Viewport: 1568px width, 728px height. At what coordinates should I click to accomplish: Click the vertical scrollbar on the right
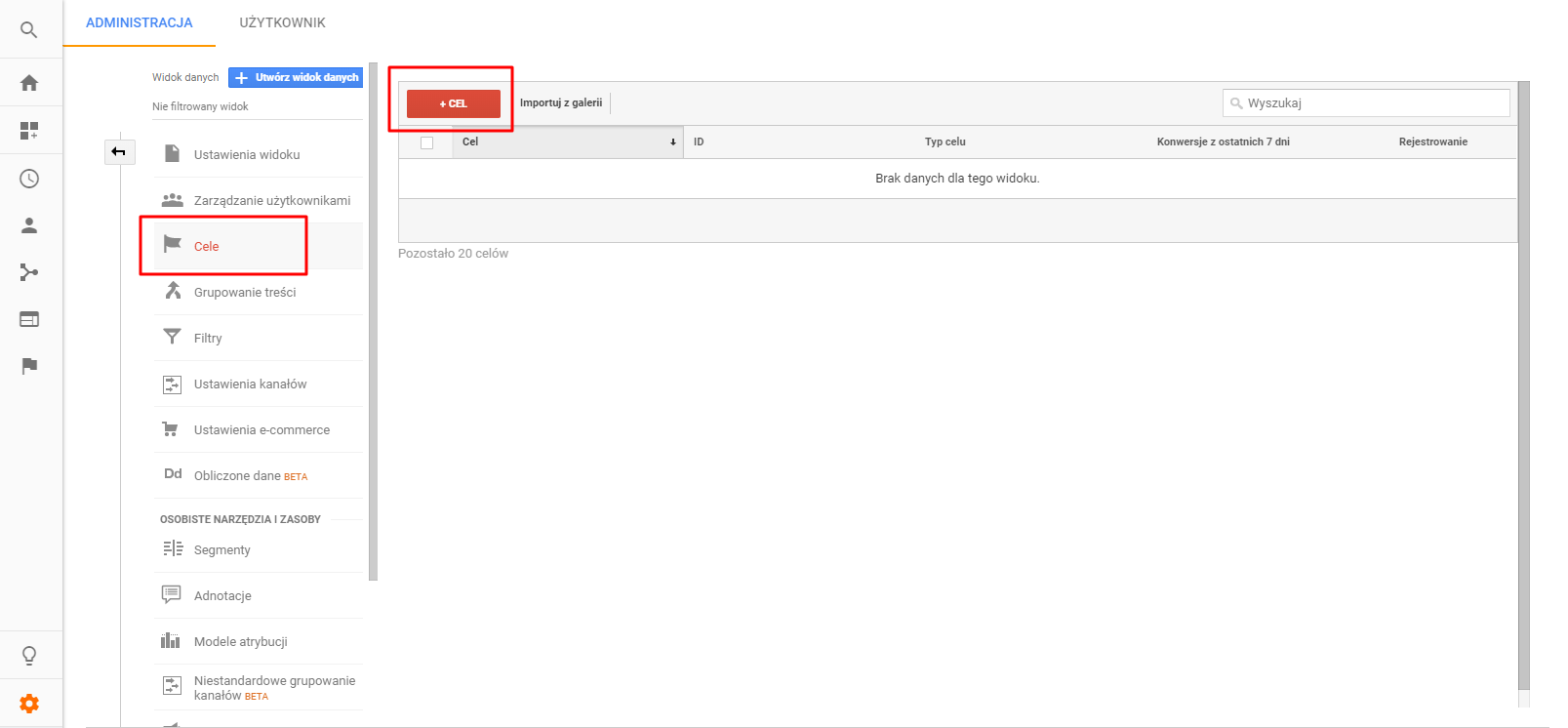1524,390
